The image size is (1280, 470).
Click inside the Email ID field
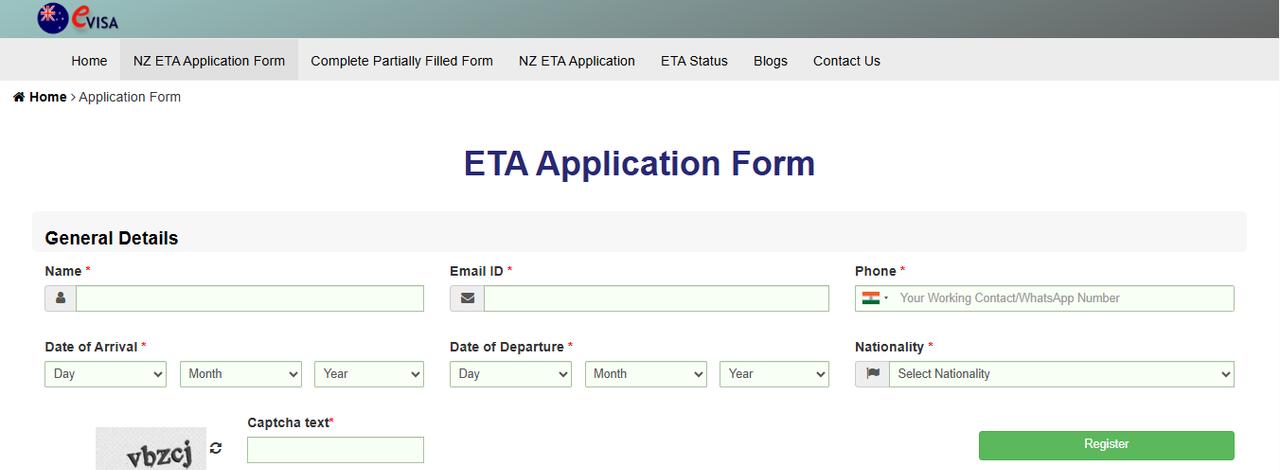656,298
